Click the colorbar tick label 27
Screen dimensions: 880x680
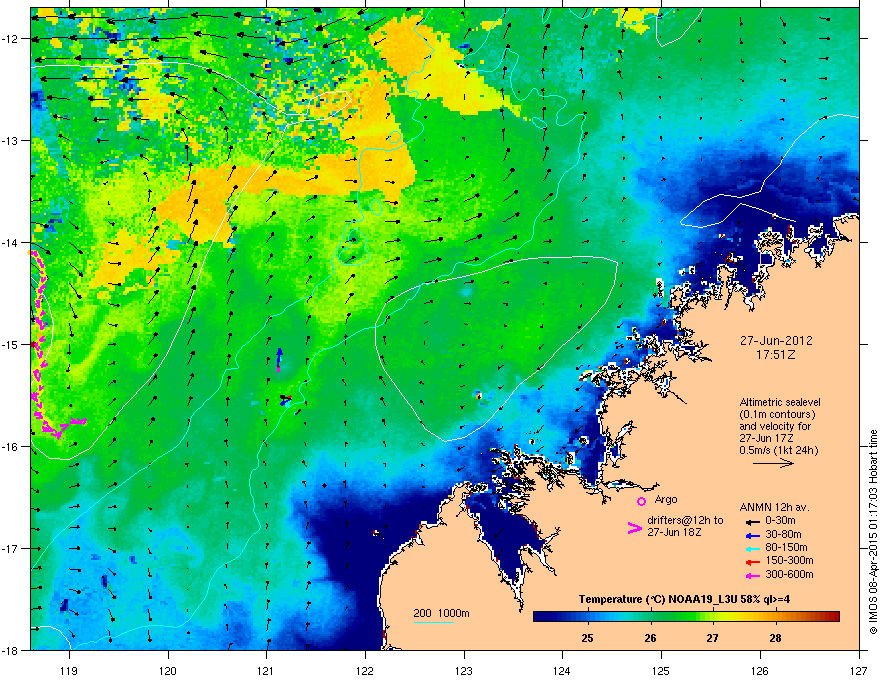[712, 638]
